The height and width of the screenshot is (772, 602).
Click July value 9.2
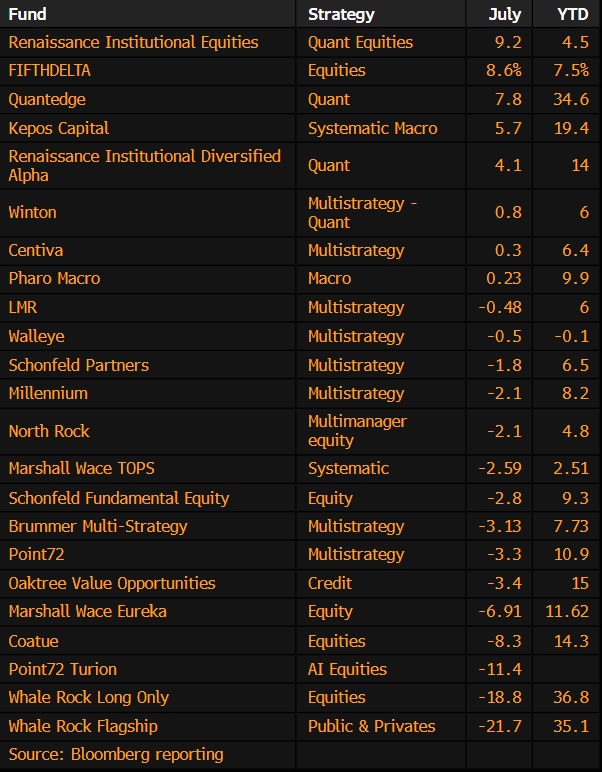pos(508,42)
